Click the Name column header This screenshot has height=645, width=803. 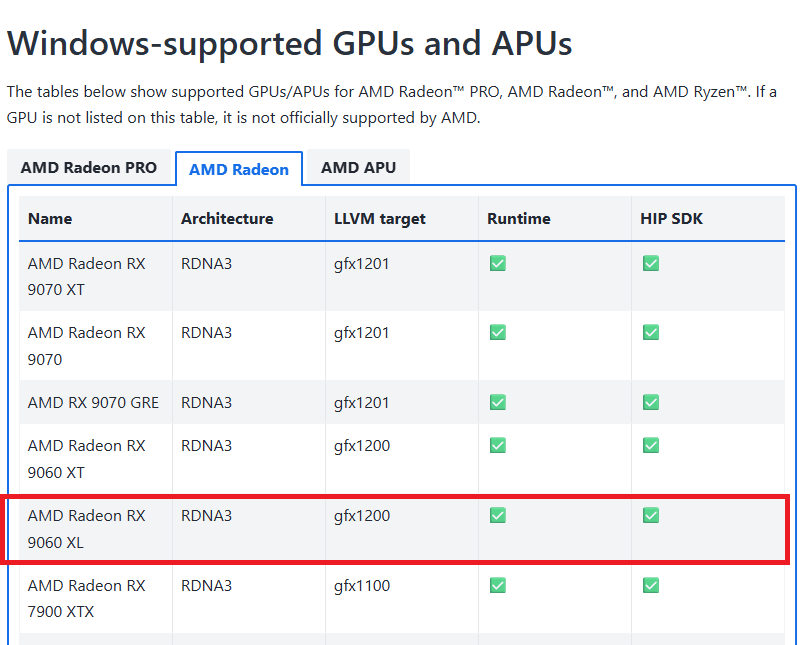[x=96, y=218]
